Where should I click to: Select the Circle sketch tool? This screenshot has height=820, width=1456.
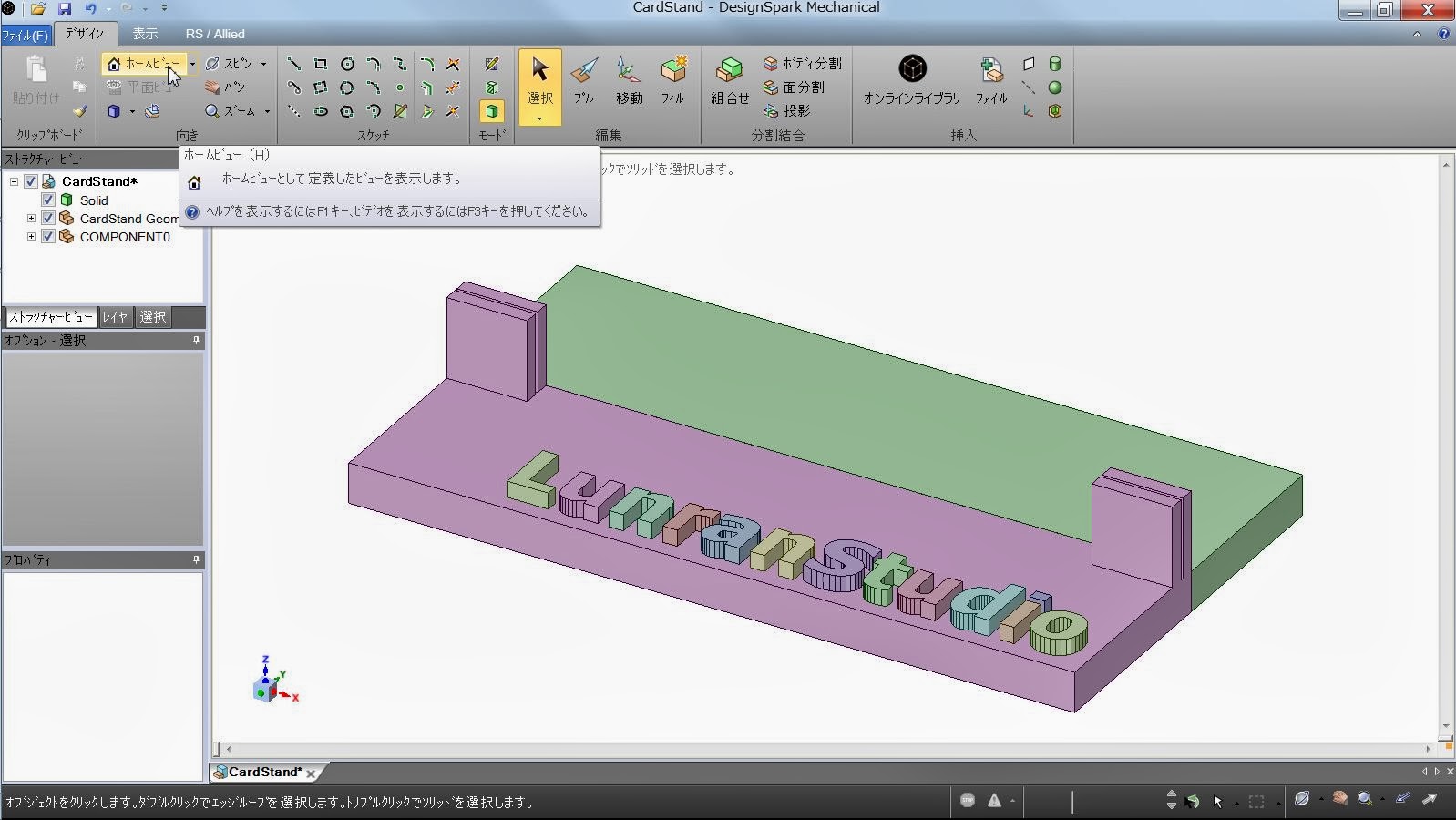pos(347,64)
